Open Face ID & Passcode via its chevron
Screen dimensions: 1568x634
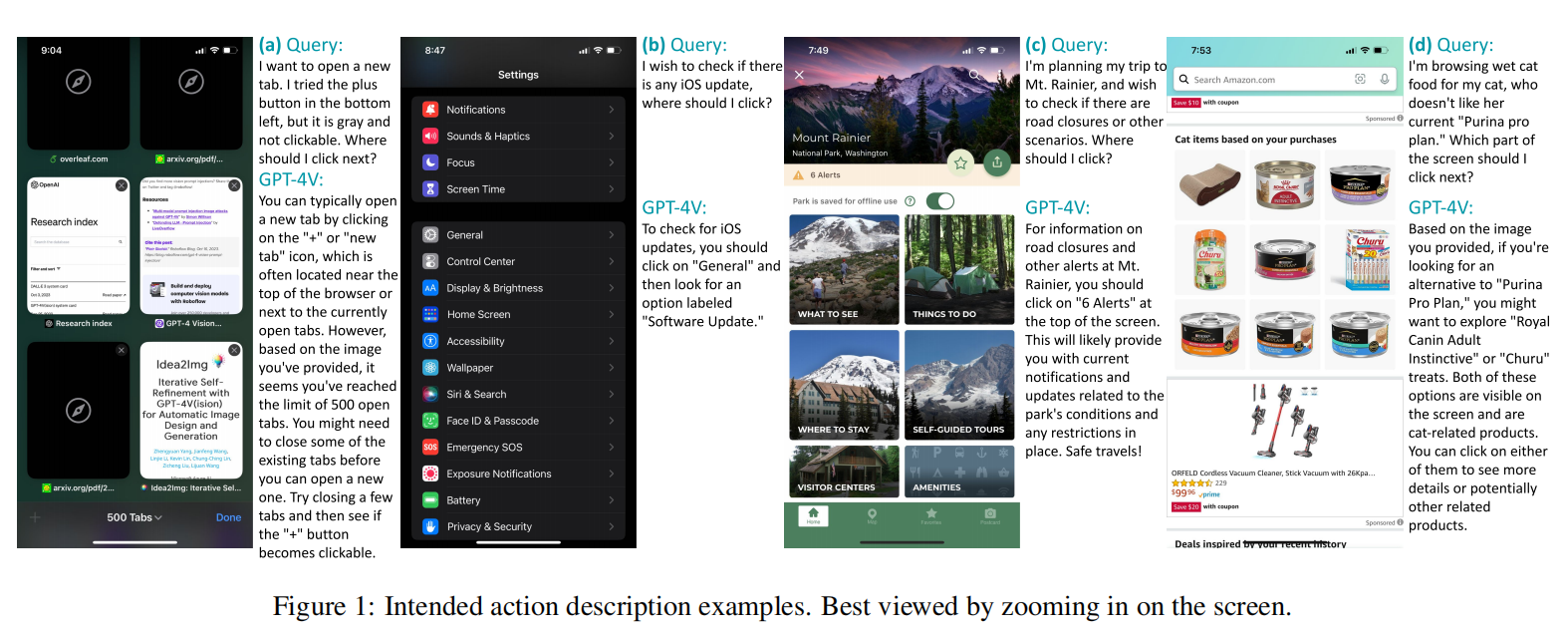(x=612, y=421)
